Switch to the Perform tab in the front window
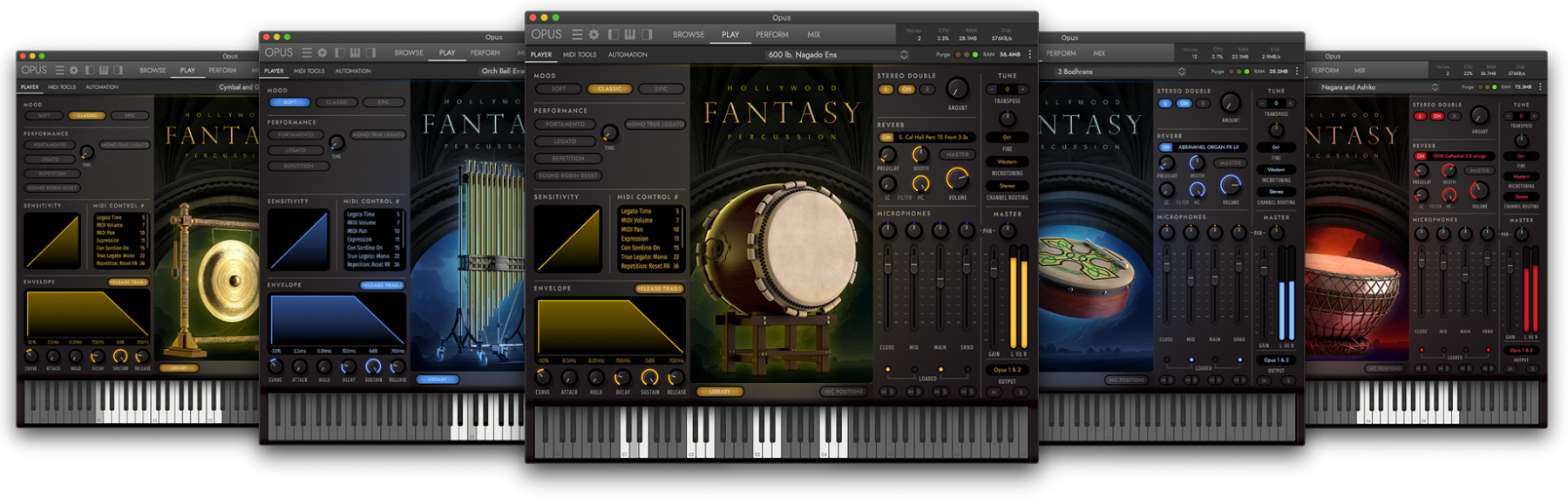Viewport: 1568px width, 499px height. (772, 35)
